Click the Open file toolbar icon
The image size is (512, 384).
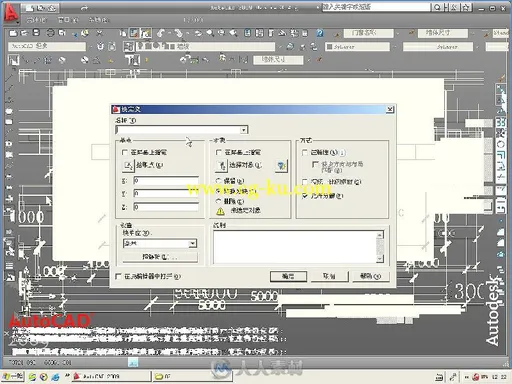[24, 33]
